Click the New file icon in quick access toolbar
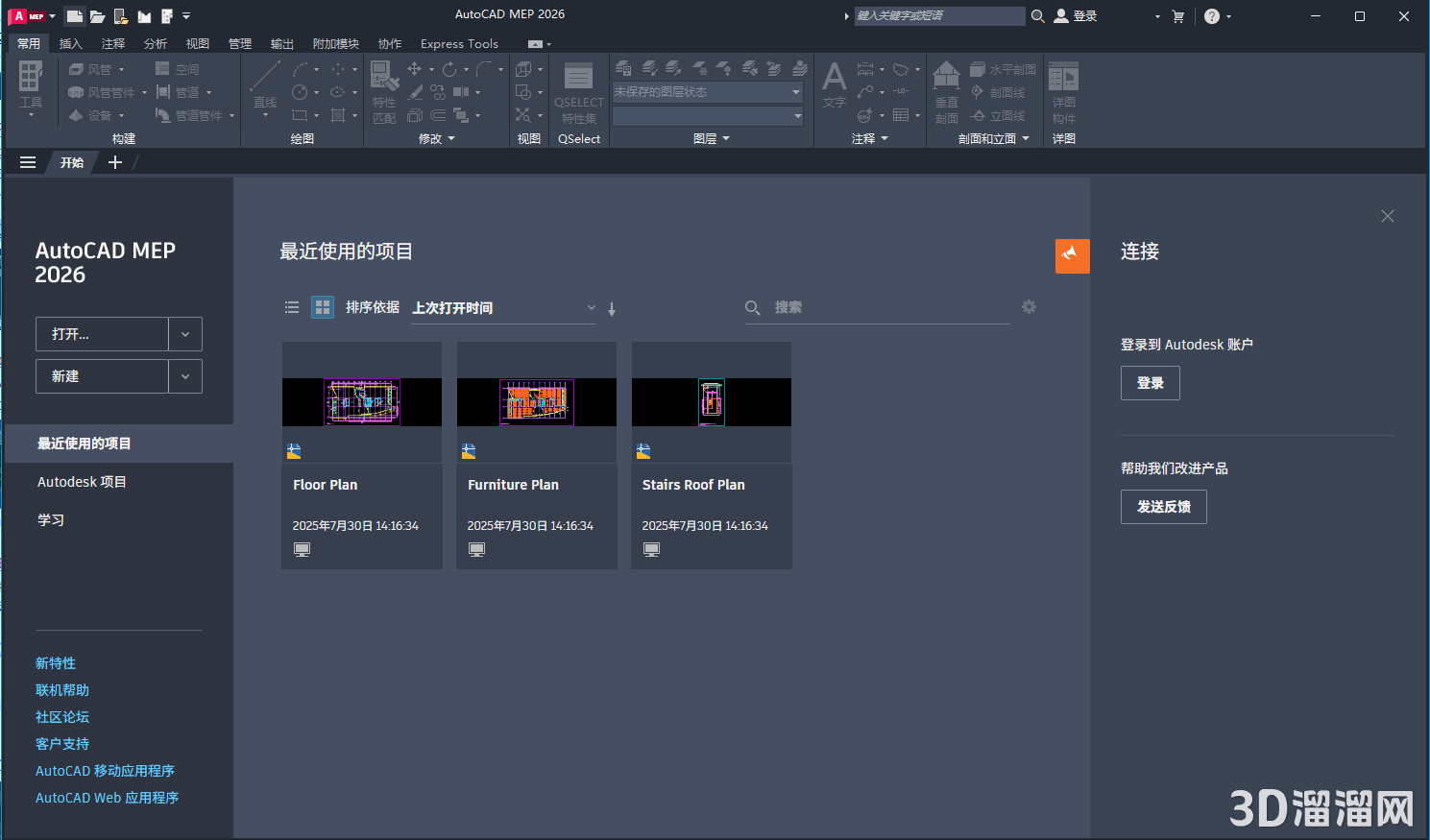Screen dimensions: 1430x840 (x=74, y=16)
